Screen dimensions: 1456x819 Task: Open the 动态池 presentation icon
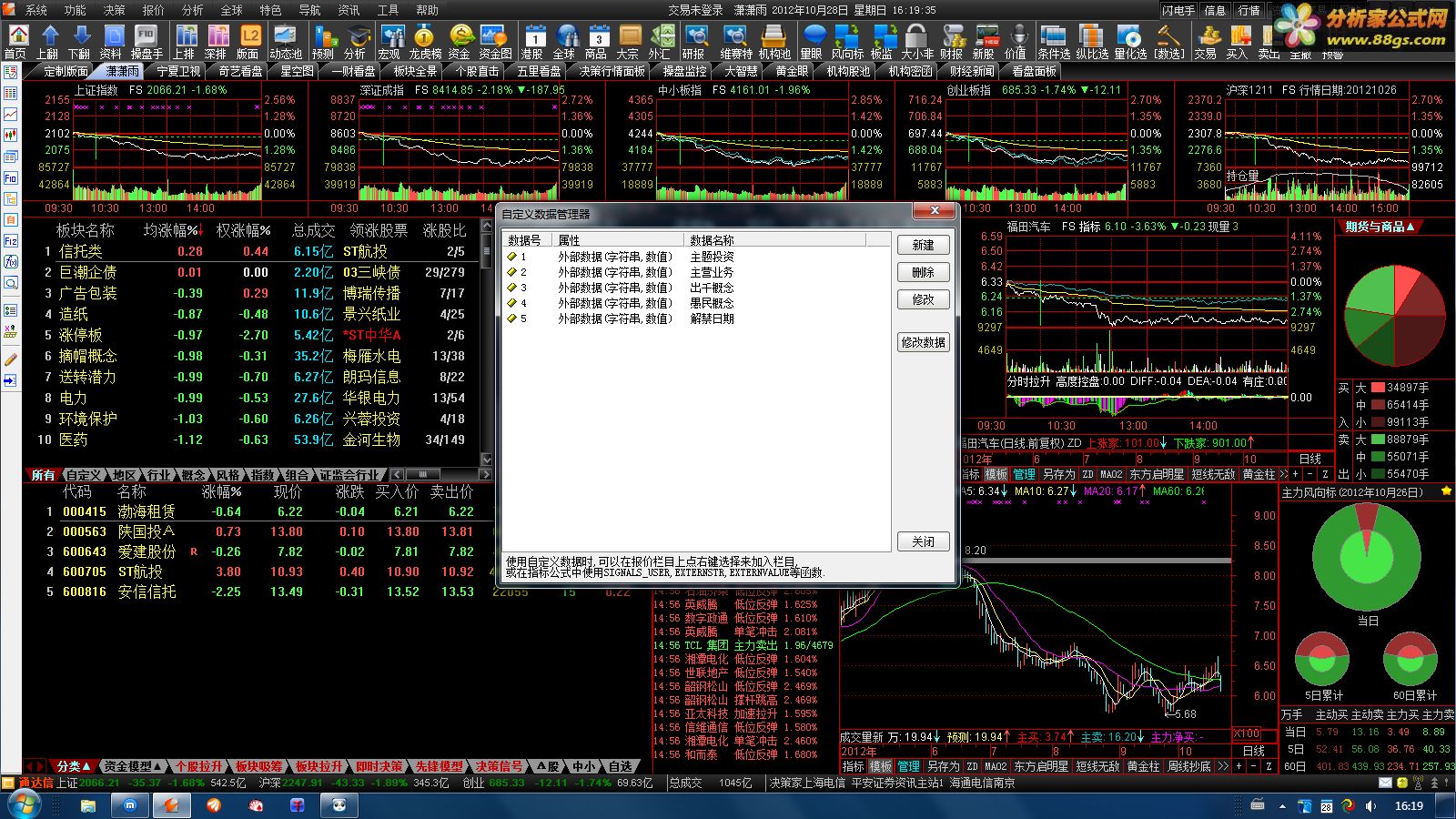(x=285, y=42)
